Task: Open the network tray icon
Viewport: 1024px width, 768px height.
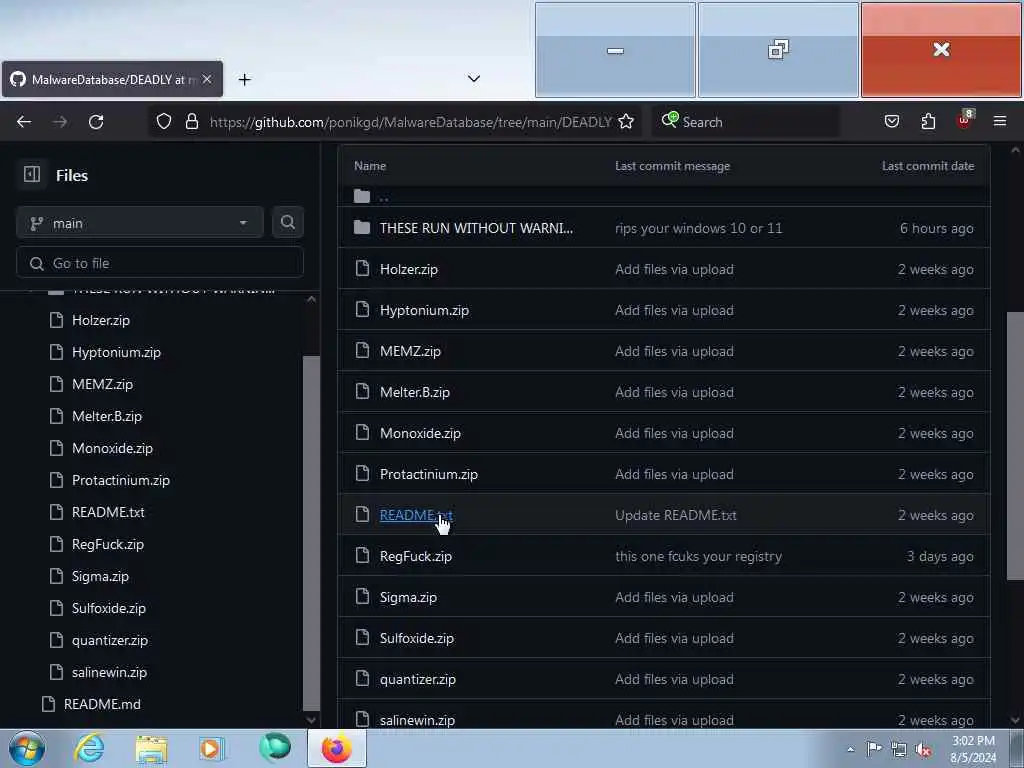Action: pos(899,749)
